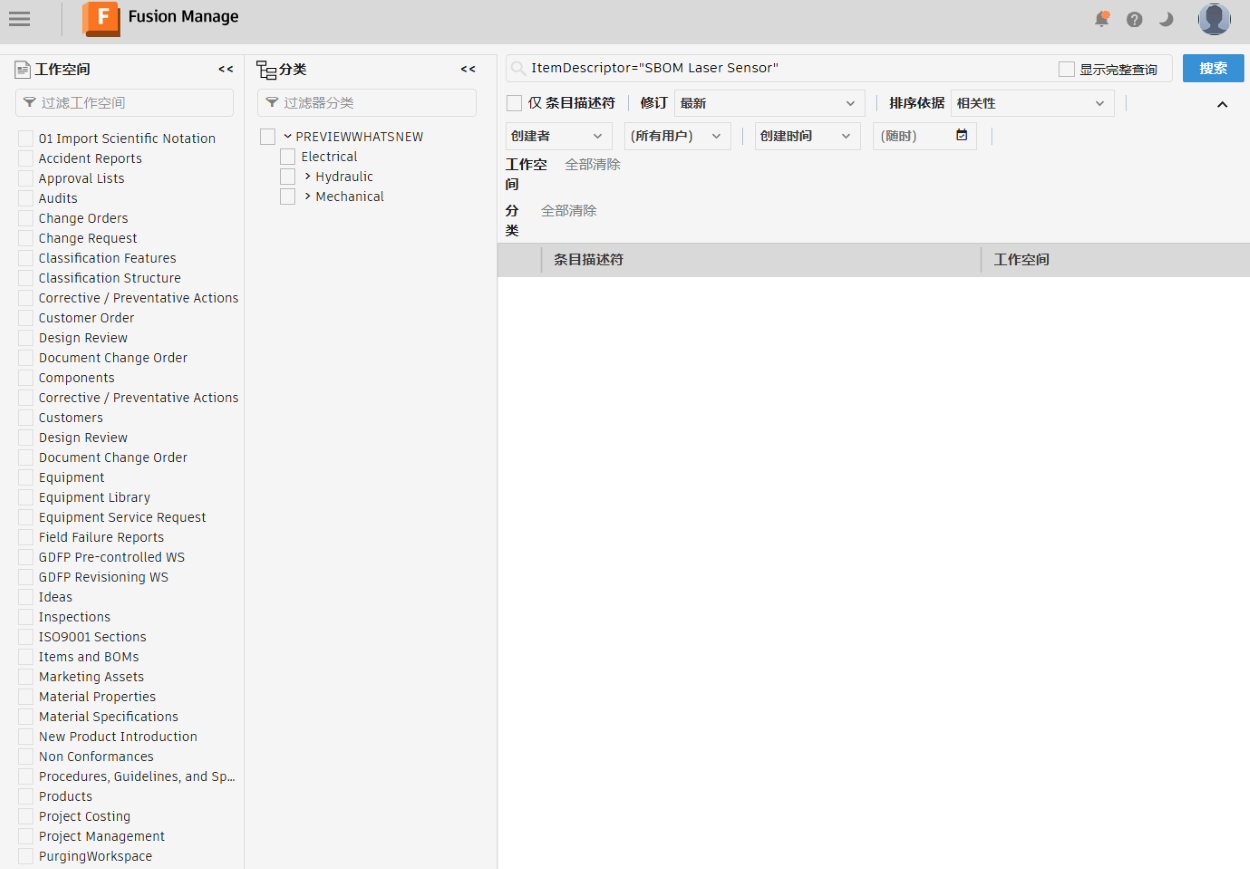Select Marketing Assets workspace label
This screenshot has width=1250, height=869.
(x=91, y=677)
